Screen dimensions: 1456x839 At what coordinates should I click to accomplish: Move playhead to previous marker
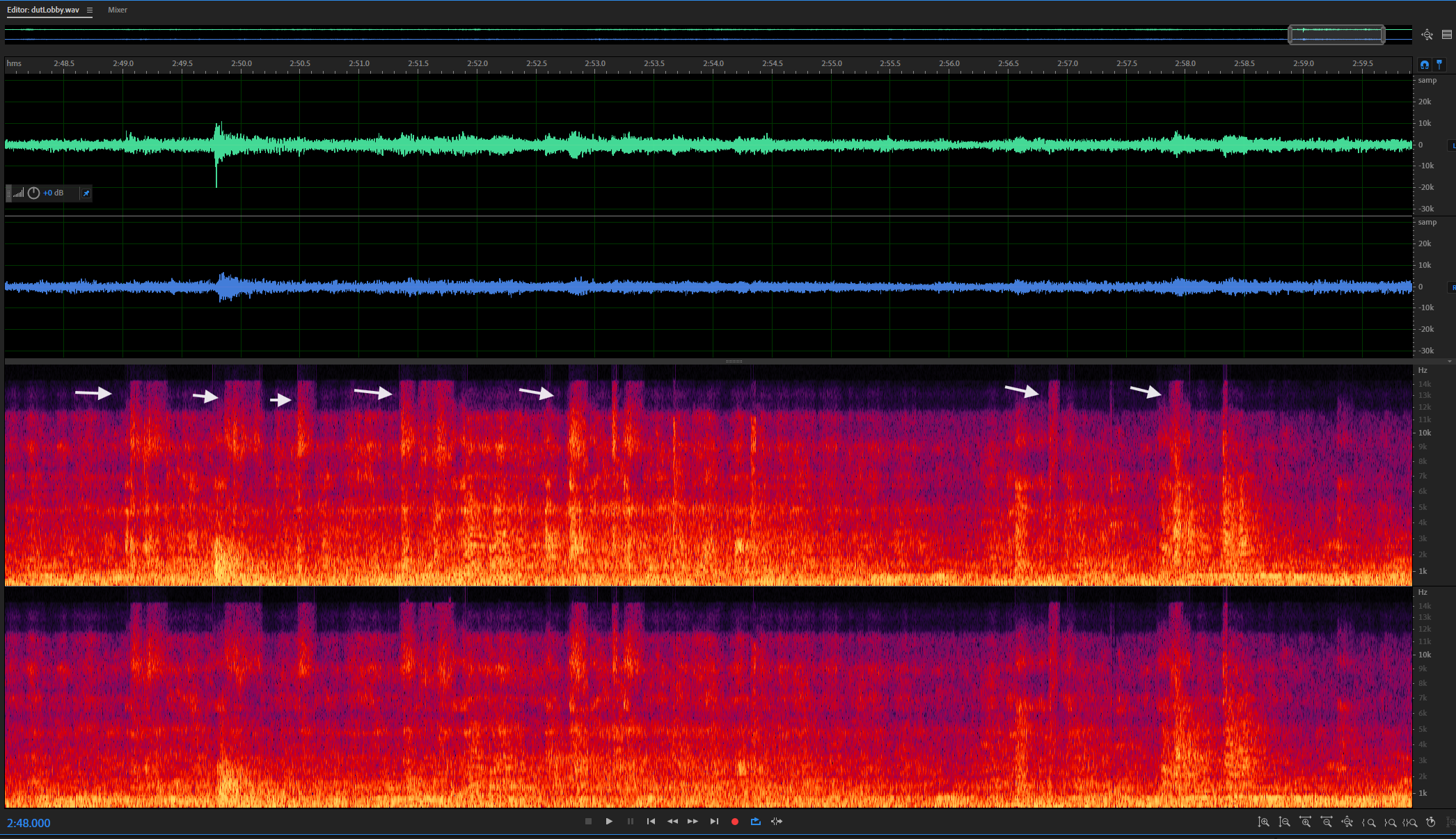pos(651,822)
